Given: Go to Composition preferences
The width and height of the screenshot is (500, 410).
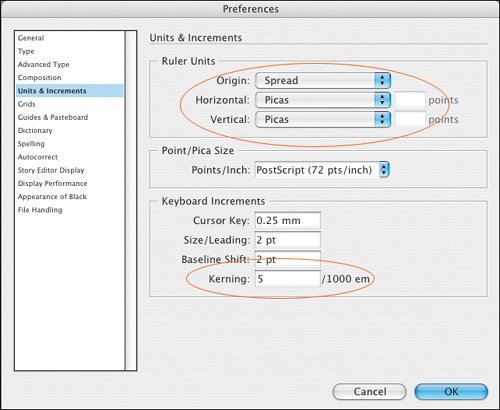Looking at the screenshot, I should click(x=40, y=78).
